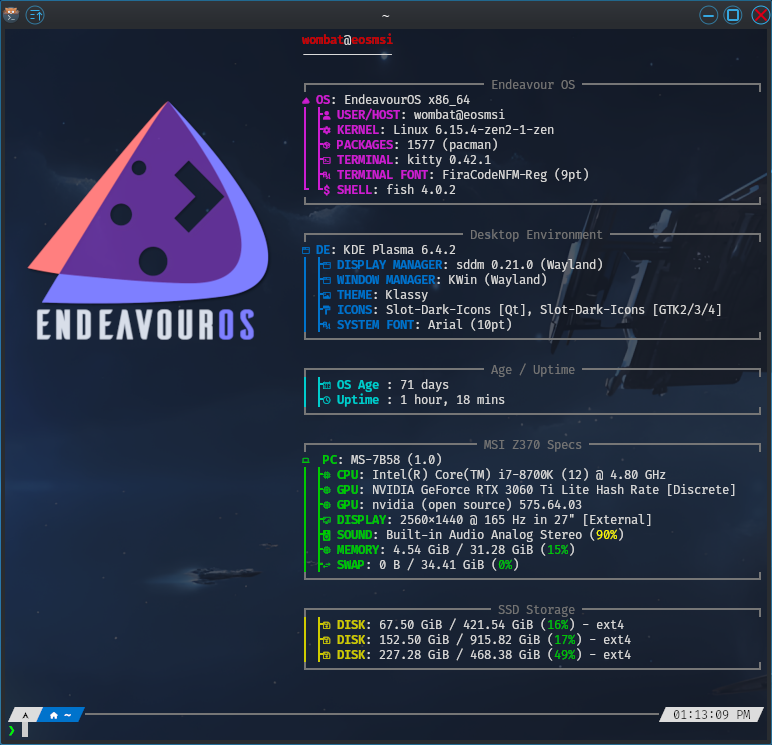Click the clock icon beside Uptime
Image resolution: width=772 pixels, height=745 pixels.
click(326, 400)
